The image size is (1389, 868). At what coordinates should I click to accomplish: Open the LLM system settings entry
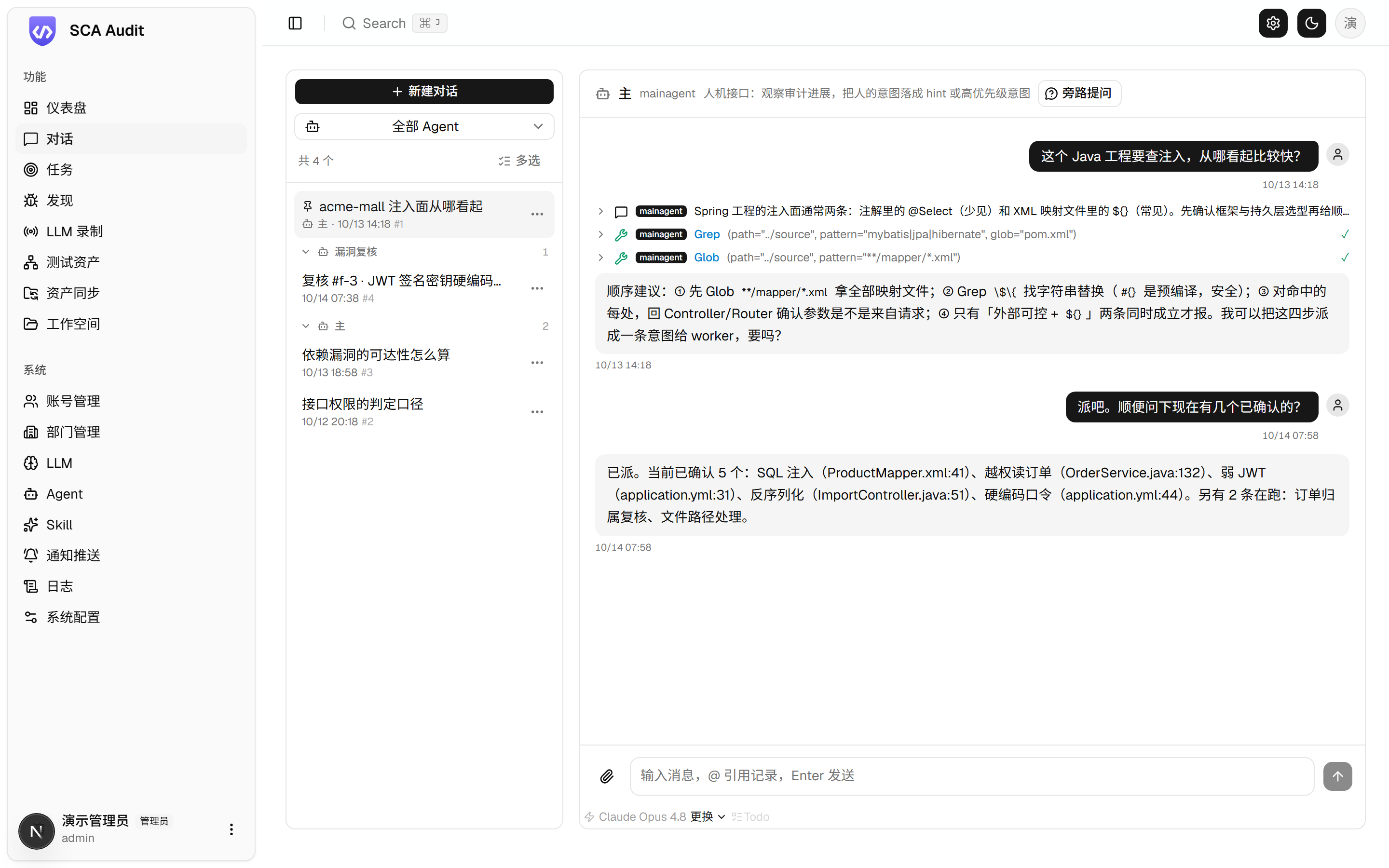pos(131,463)
